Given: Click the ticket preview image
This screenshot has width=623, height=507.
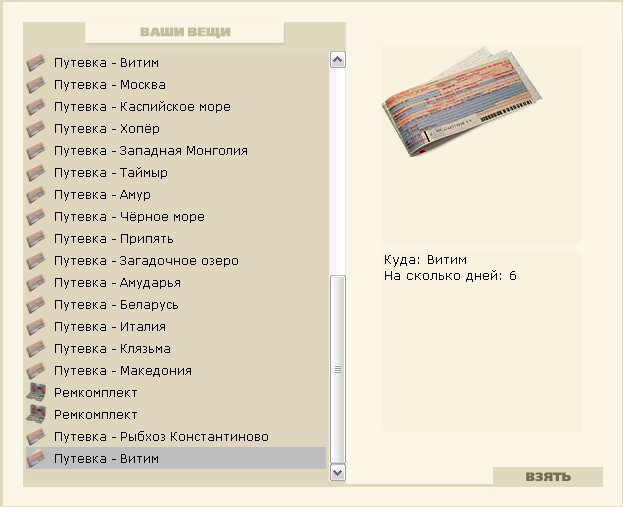Looking at the screenshot, I should (462, 102).
